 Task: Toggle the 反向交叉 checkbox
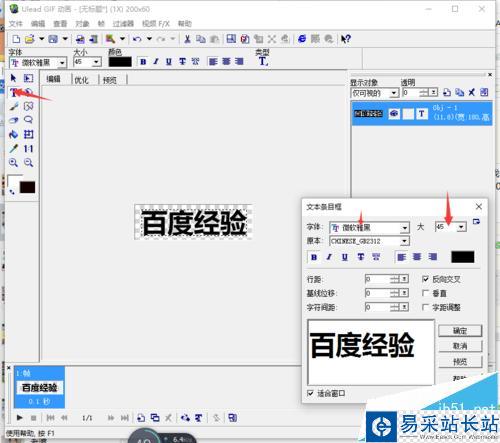coord(426,279)
